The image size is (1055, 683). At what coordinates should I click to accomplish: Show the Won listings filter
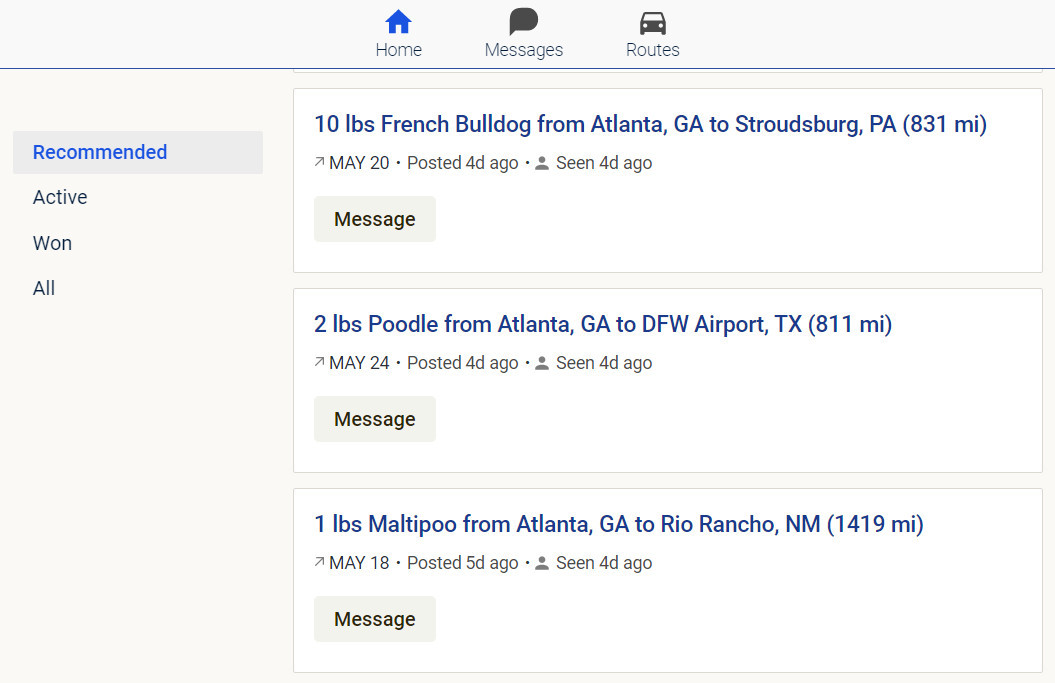point(52,243)
